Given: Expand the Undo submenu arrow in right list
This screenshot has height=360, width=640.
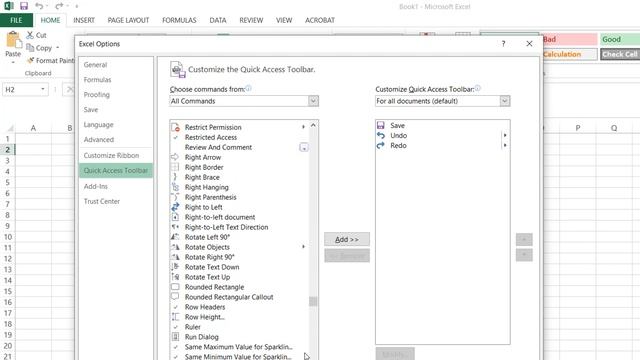Looking at the screenshot, I should (505, 136).
